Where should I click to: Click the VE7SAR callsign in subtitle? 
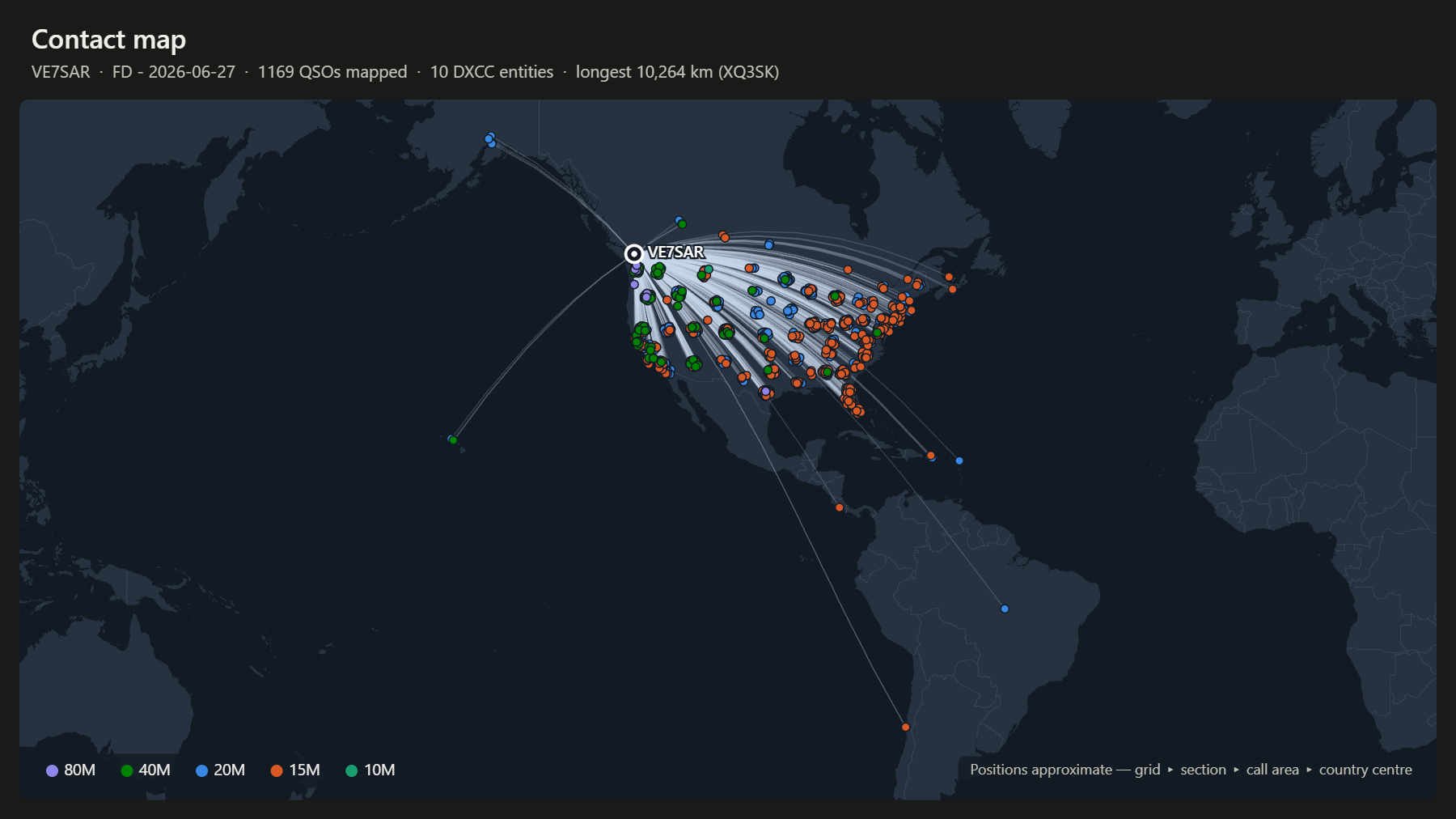pyautogui.click(x=61, y=72)
